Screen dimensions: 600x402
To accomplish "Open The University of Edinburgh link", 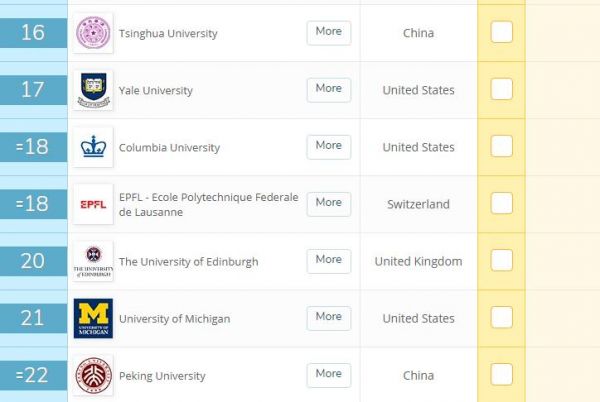I will click(188, 262).
